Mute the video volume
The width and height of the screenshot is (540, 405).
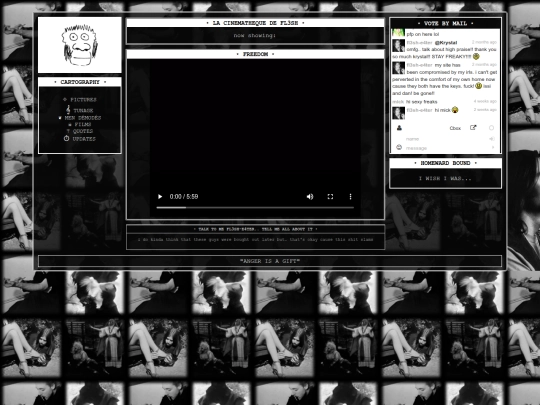pyautogui.click(x=310, y=197)
